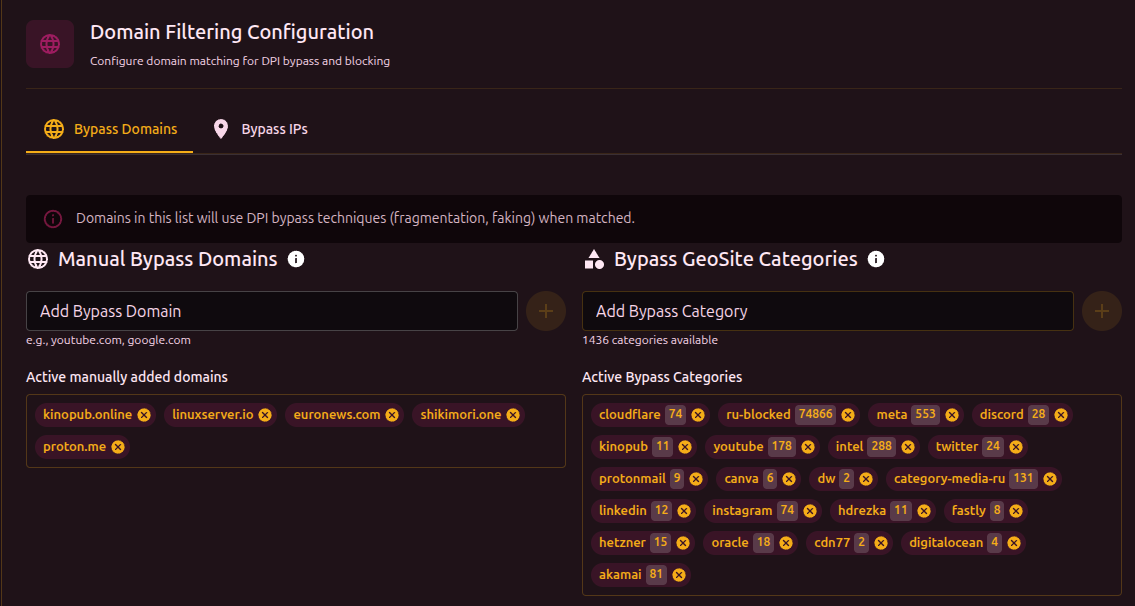Remove the proton.me domain entry
This screenshot has width=1135, height=606.
pyautogui.click(x=118, y=447)
